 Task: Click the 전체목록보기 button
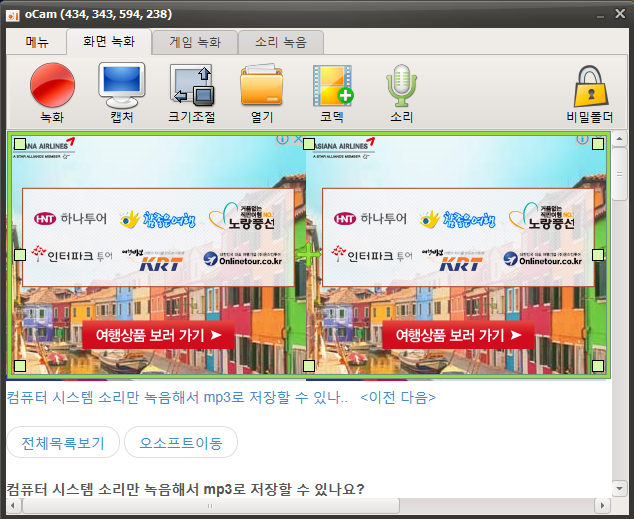63,443
